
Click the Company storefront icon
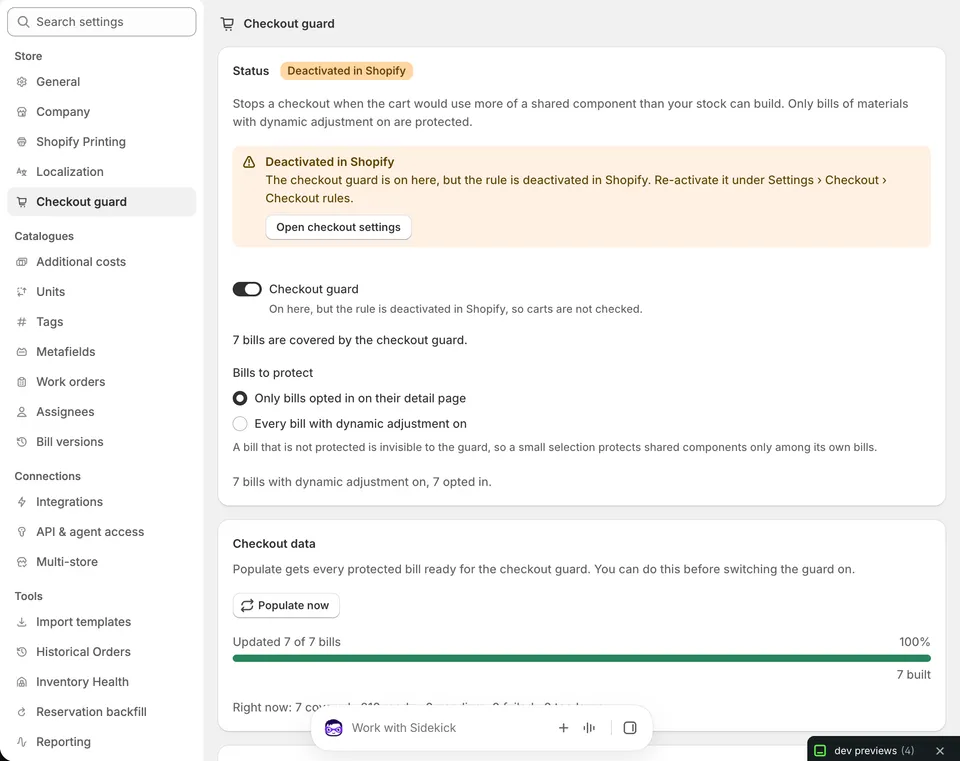(22, 111)
